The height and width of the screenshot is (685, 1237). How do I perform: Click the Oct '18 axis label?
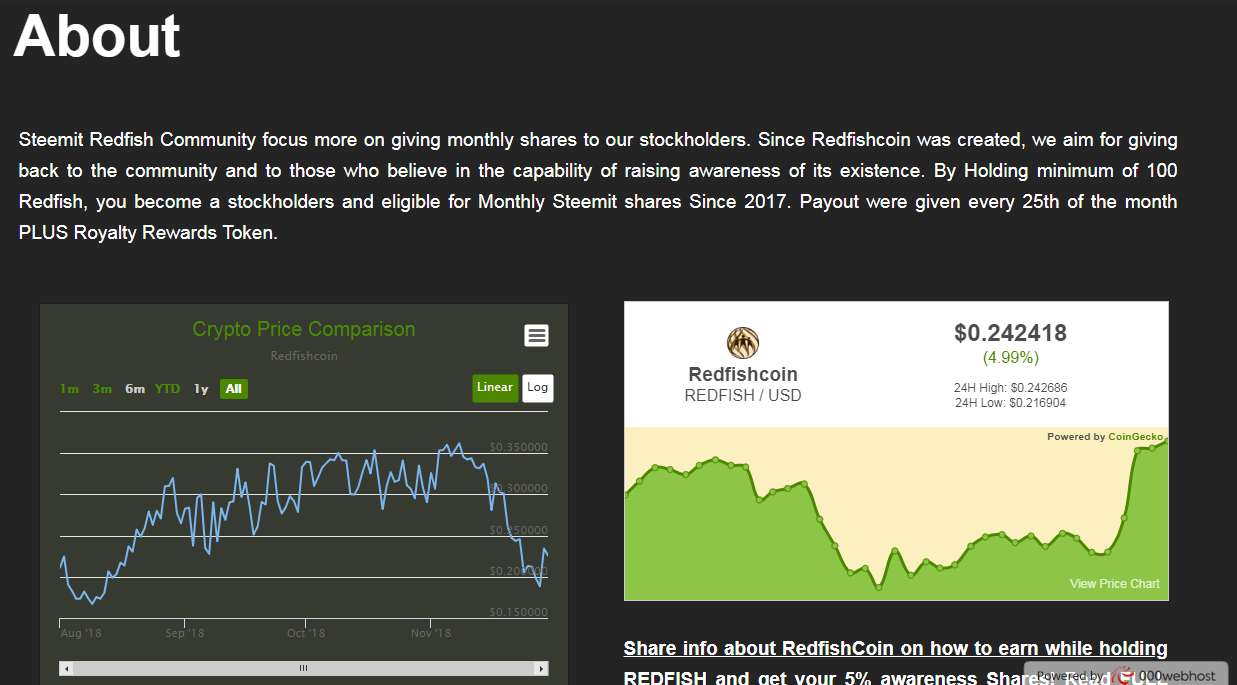tap(306, 634)
